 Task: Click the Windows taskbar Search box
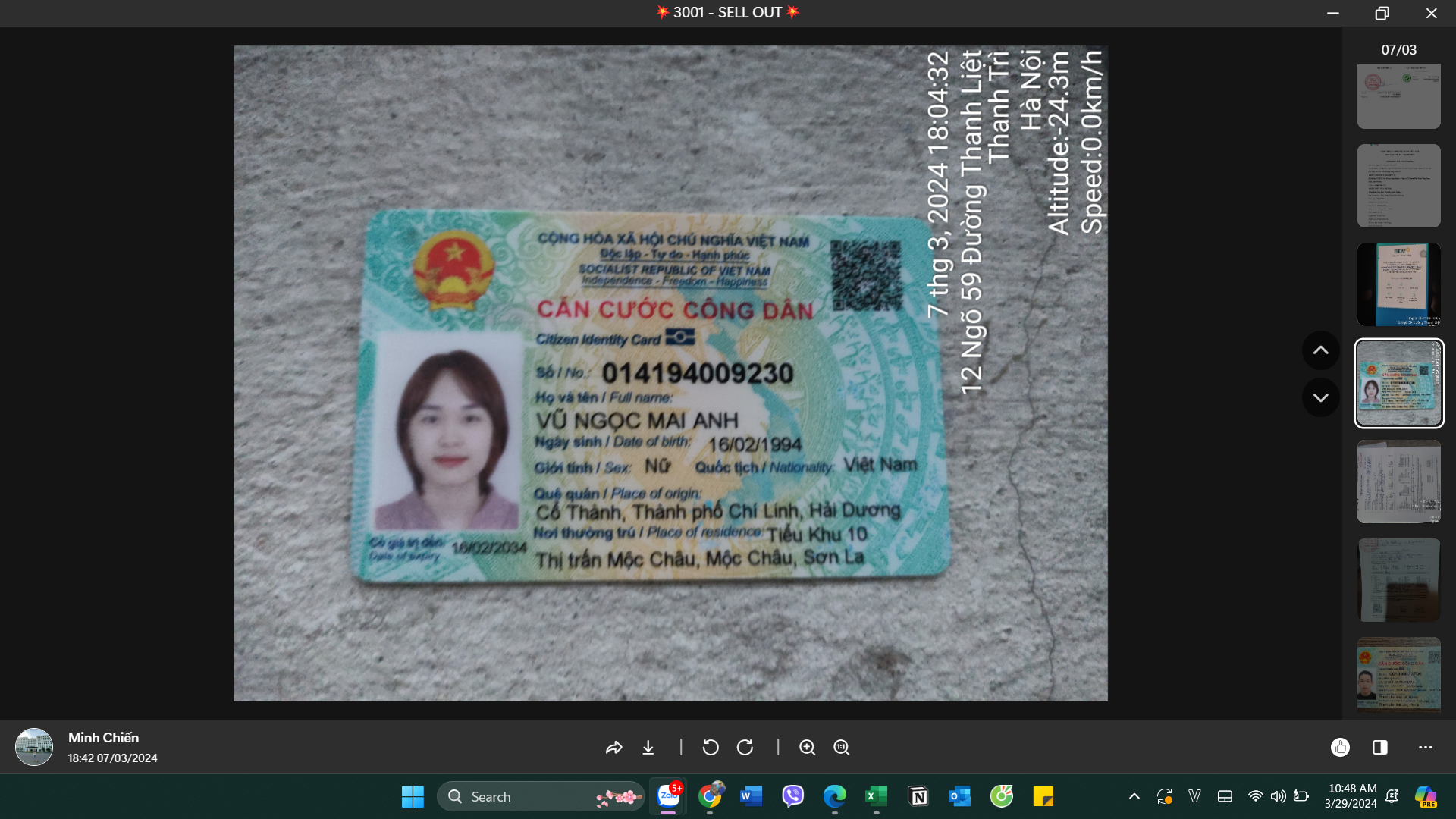click(531, 796)
